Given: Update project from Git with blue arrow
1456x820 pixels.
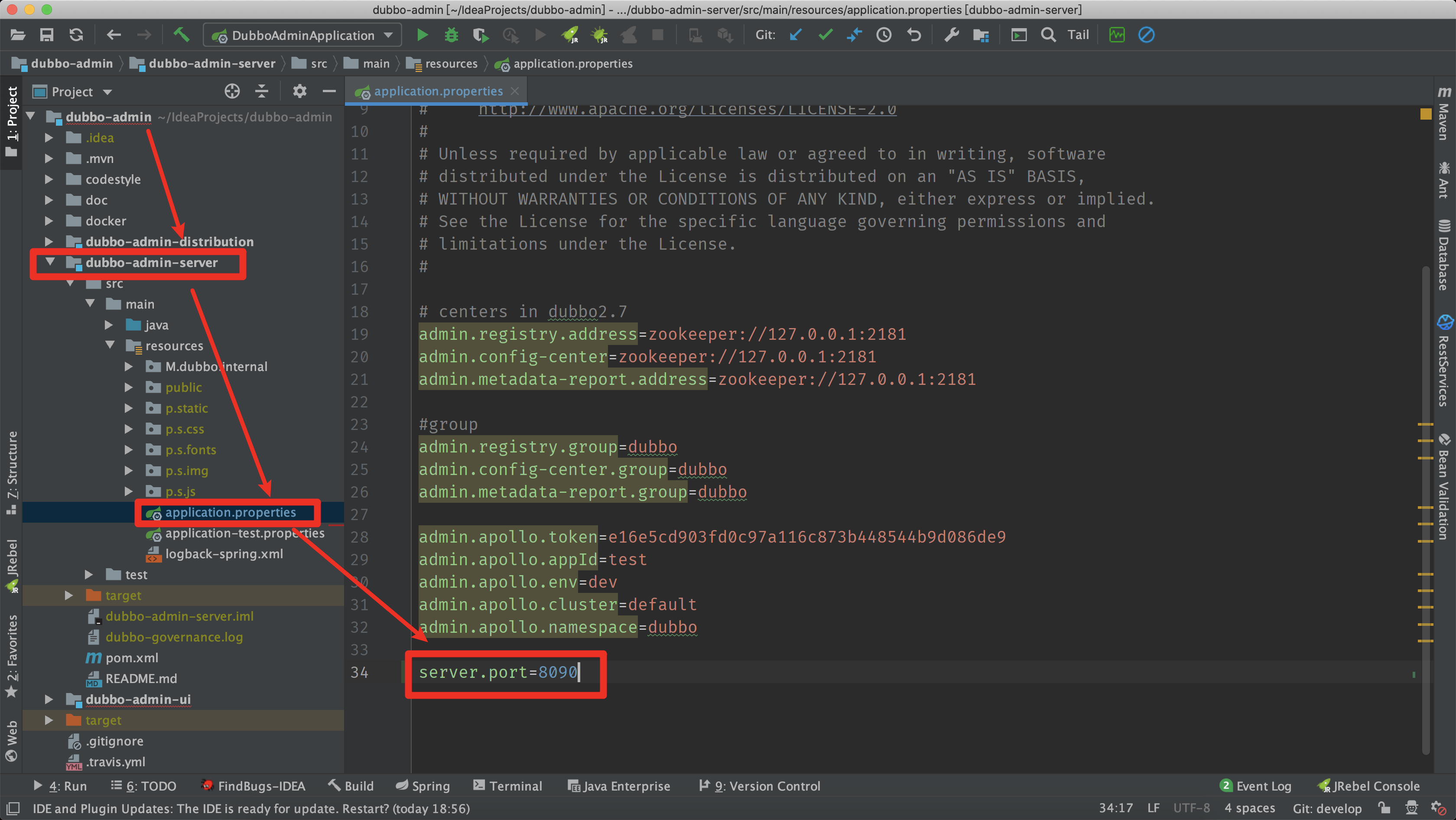Looking at the screenshot, I should click(x=796, y=35).
